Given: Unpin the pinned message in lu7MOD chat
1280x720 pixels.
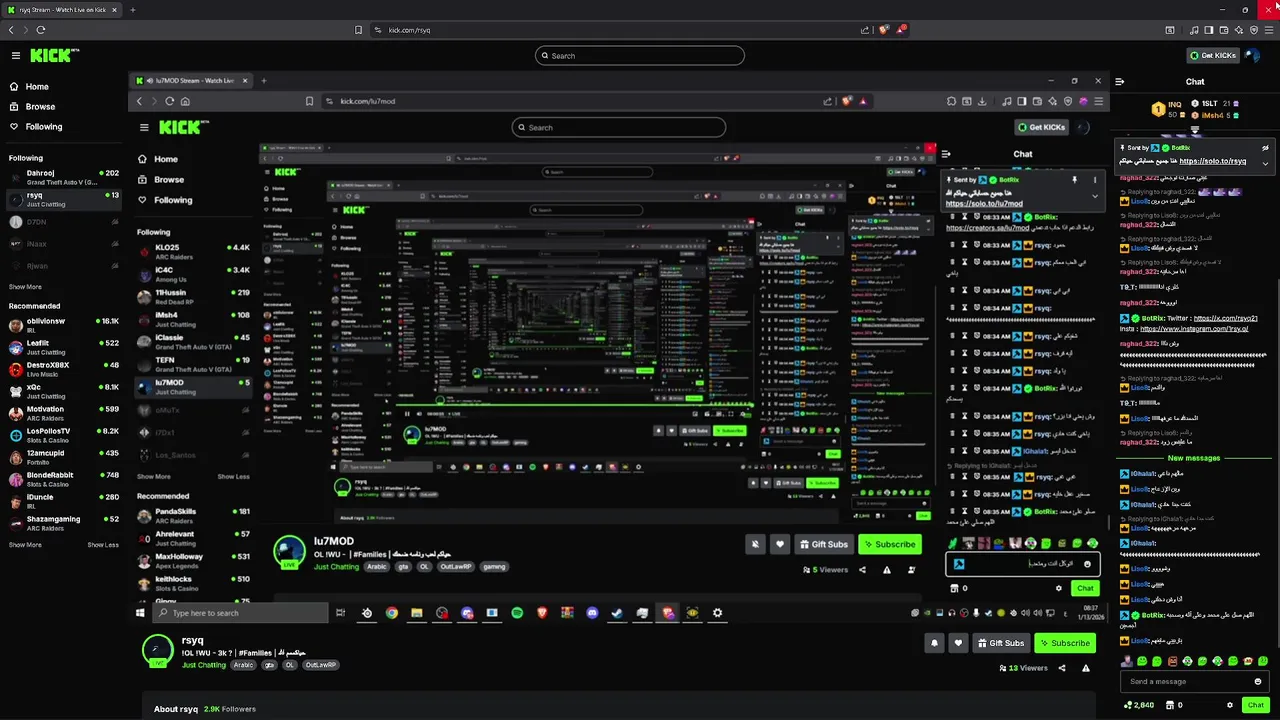Looking at the screenshot, I should tap(1075, 180).
